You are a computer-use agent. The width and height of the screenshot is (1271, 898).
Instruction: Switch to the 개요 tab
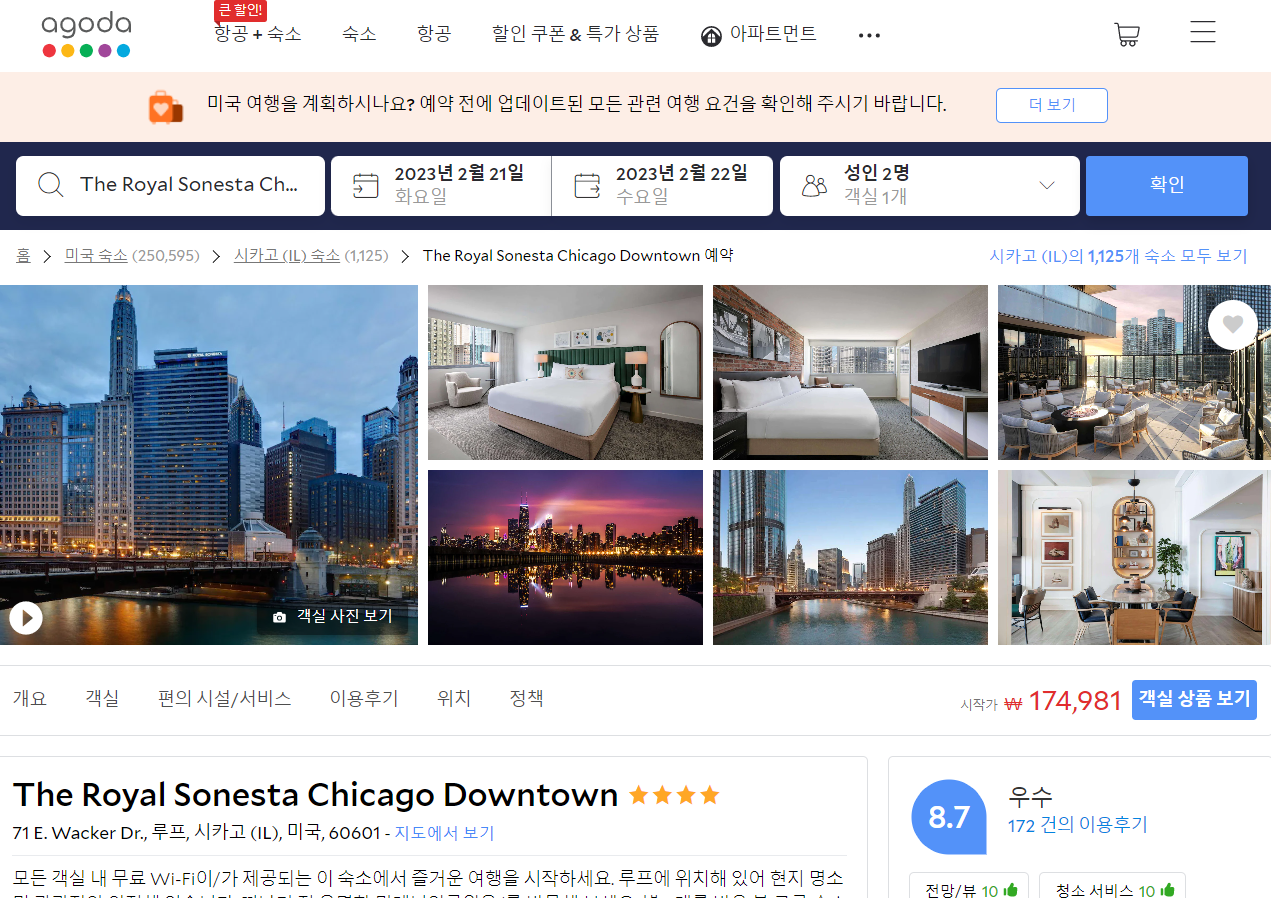coord(29,699)
